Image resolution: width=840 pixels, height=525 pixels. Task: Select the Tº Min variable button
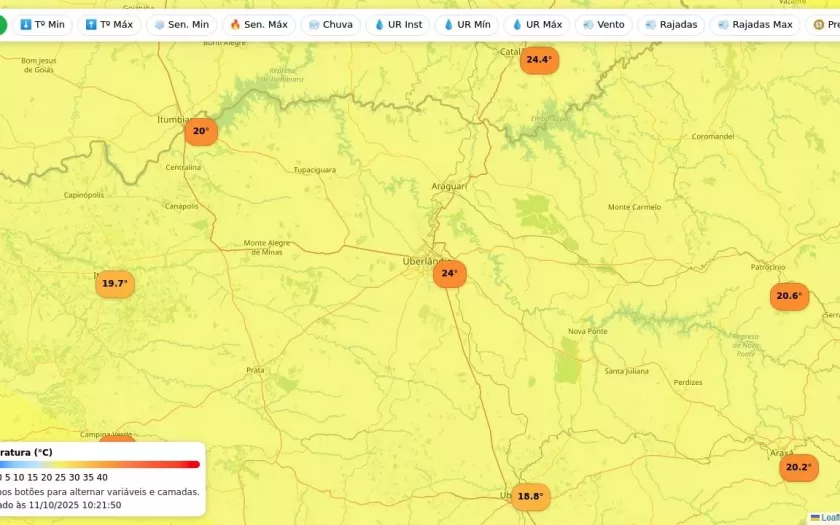coord(42,24)
